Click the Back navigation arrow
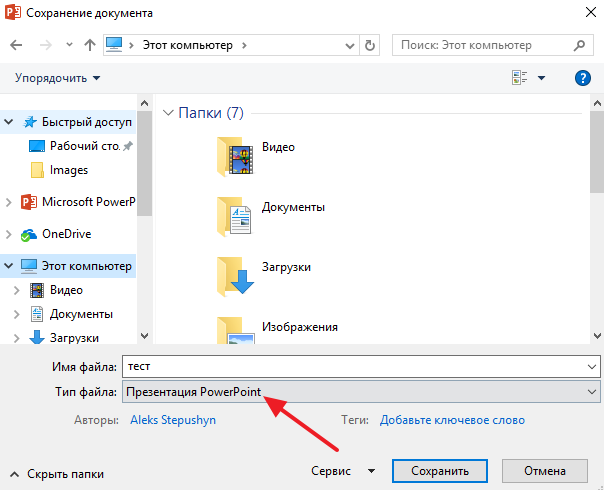Image resolution: width=604 pixels, height=490 pixels. (x=17, y=46)
